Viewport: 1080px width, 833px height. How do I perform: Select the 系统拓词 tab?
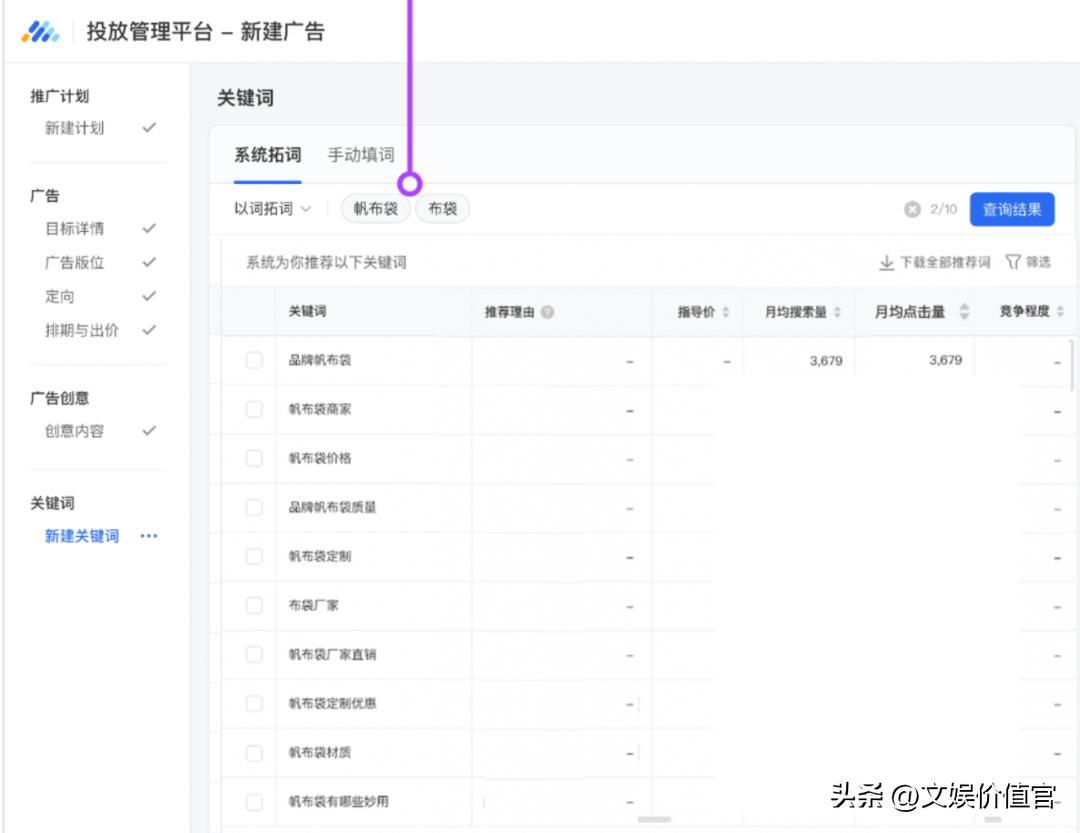[266, 155]
